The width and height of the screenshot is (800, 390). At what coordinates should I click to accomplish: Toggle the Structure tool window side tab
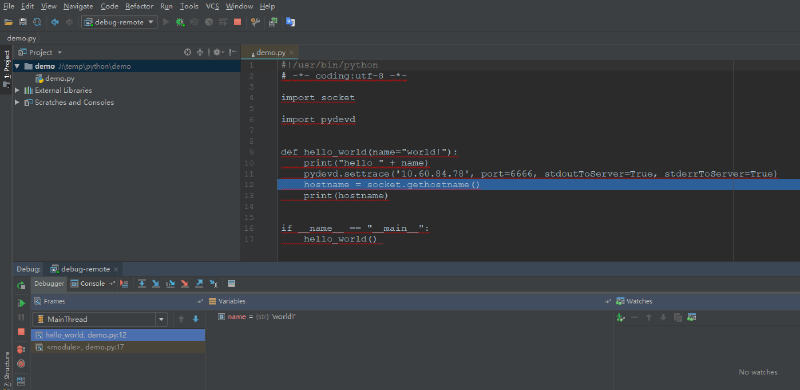6,370
